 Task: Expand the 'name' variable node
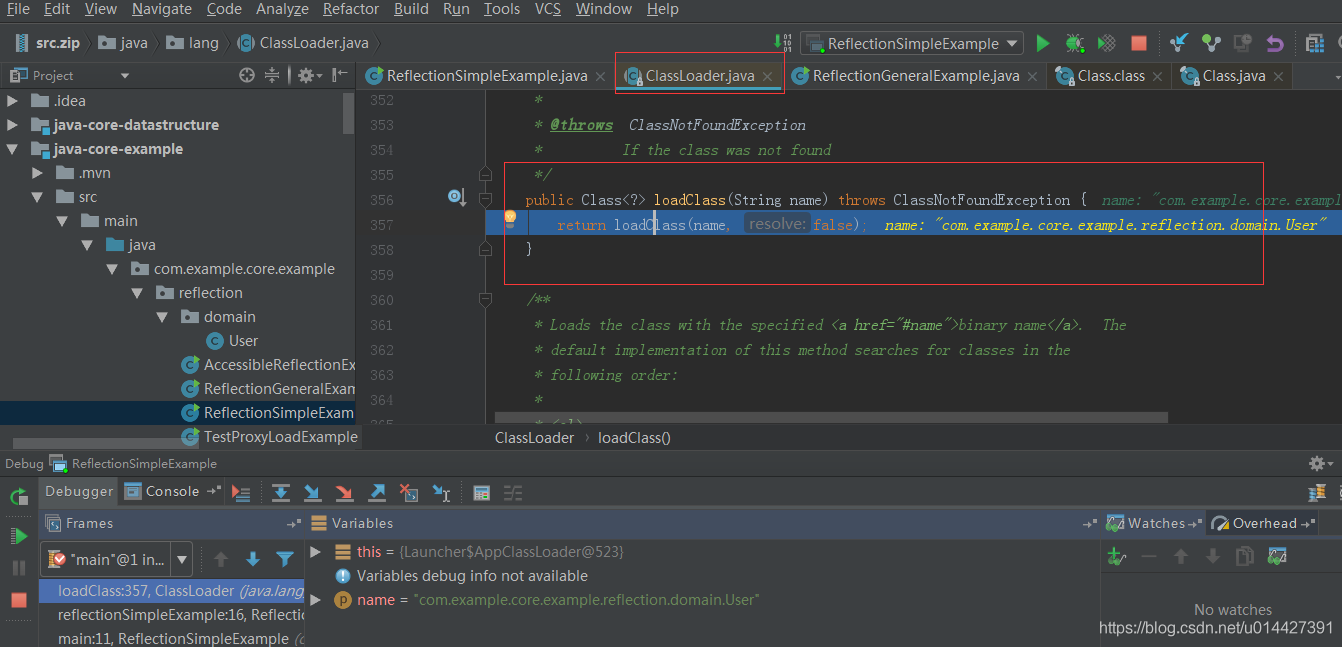pos(316,599)
